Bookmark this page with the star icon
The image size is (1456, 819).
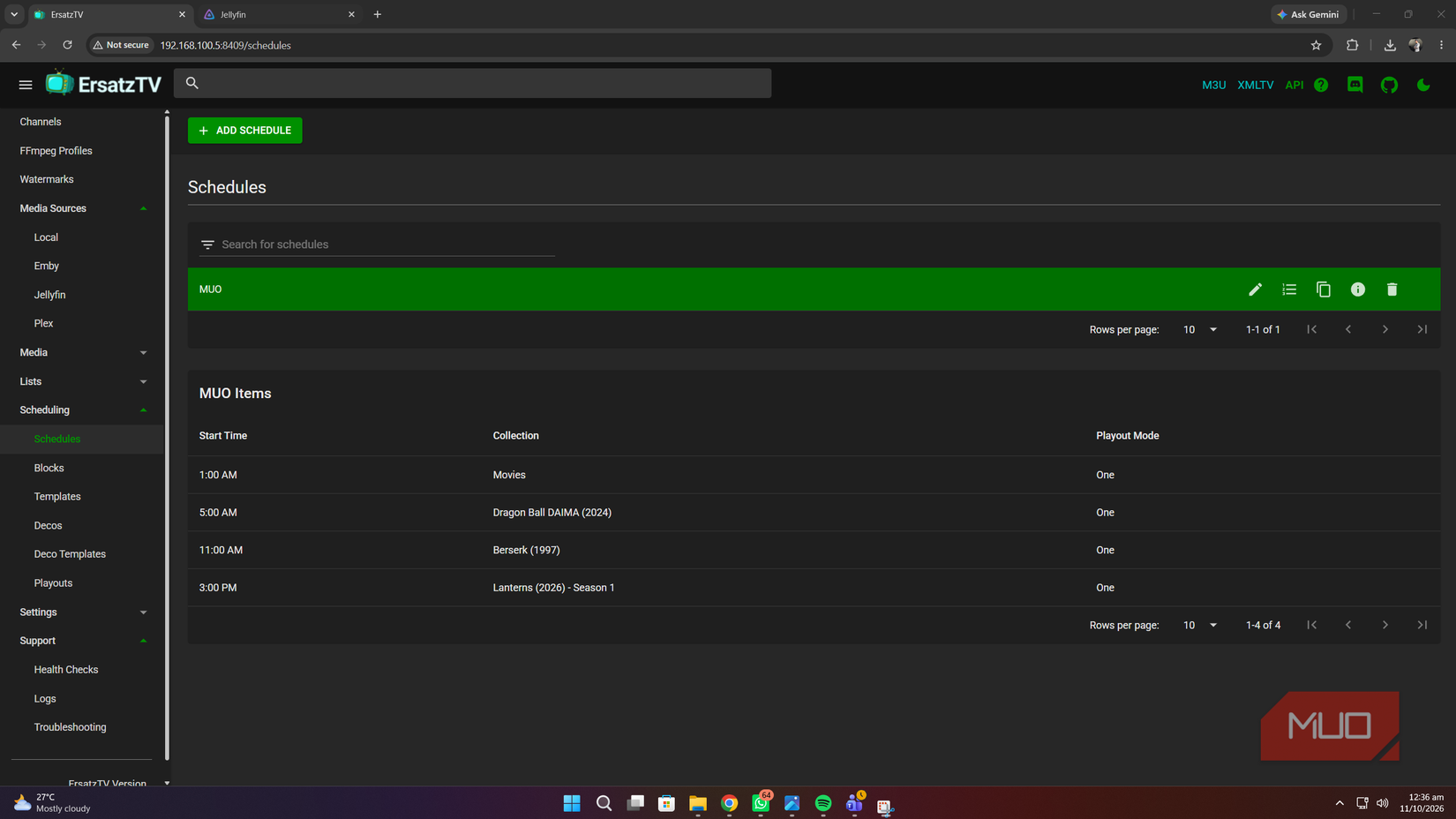point(1316,45)
